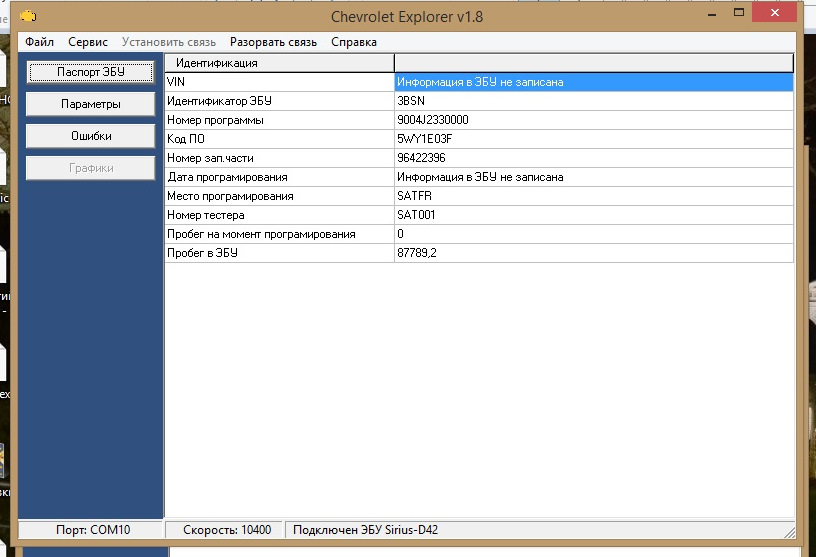Select the Номер тестера label cell
The image size is (816, 557).
click(x=280, y=215)
